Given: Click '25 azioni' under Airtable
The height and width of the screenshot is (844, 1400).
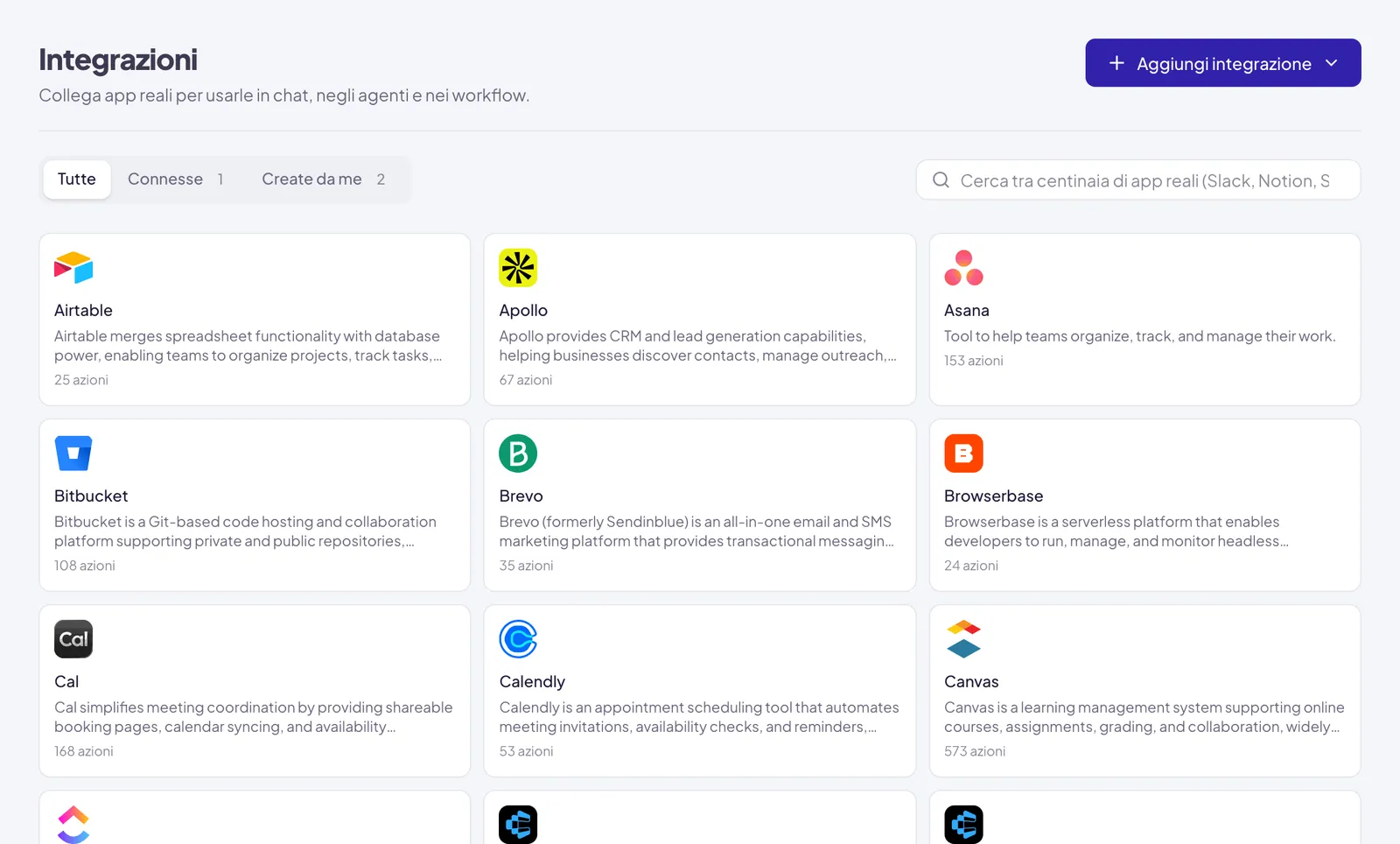Looking at the screenshot, I should pyautogui.click(x=81, y=380).
